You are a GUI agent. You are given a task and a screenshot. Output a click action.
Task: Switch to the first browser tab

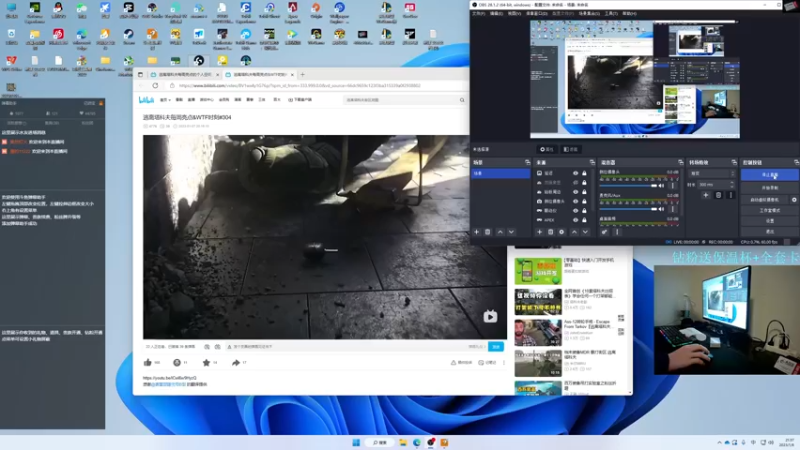184,74
